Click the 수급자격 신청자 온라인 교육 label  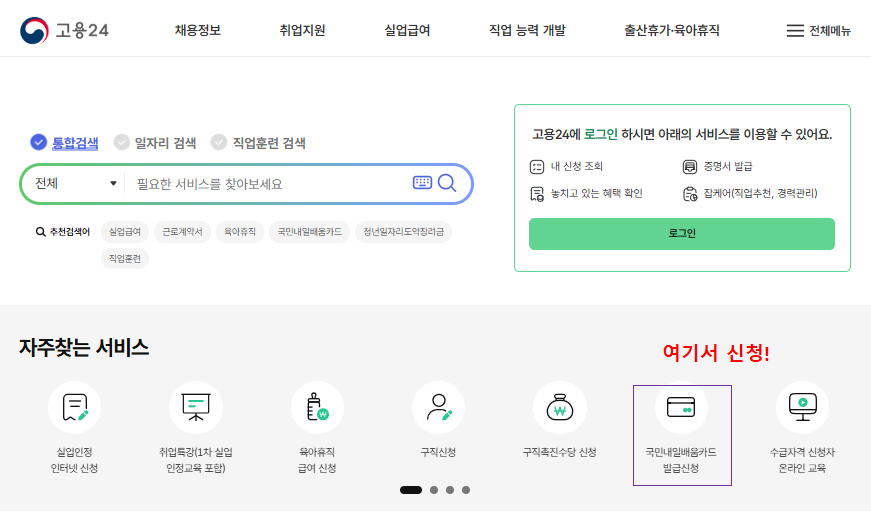click(802, 460)
